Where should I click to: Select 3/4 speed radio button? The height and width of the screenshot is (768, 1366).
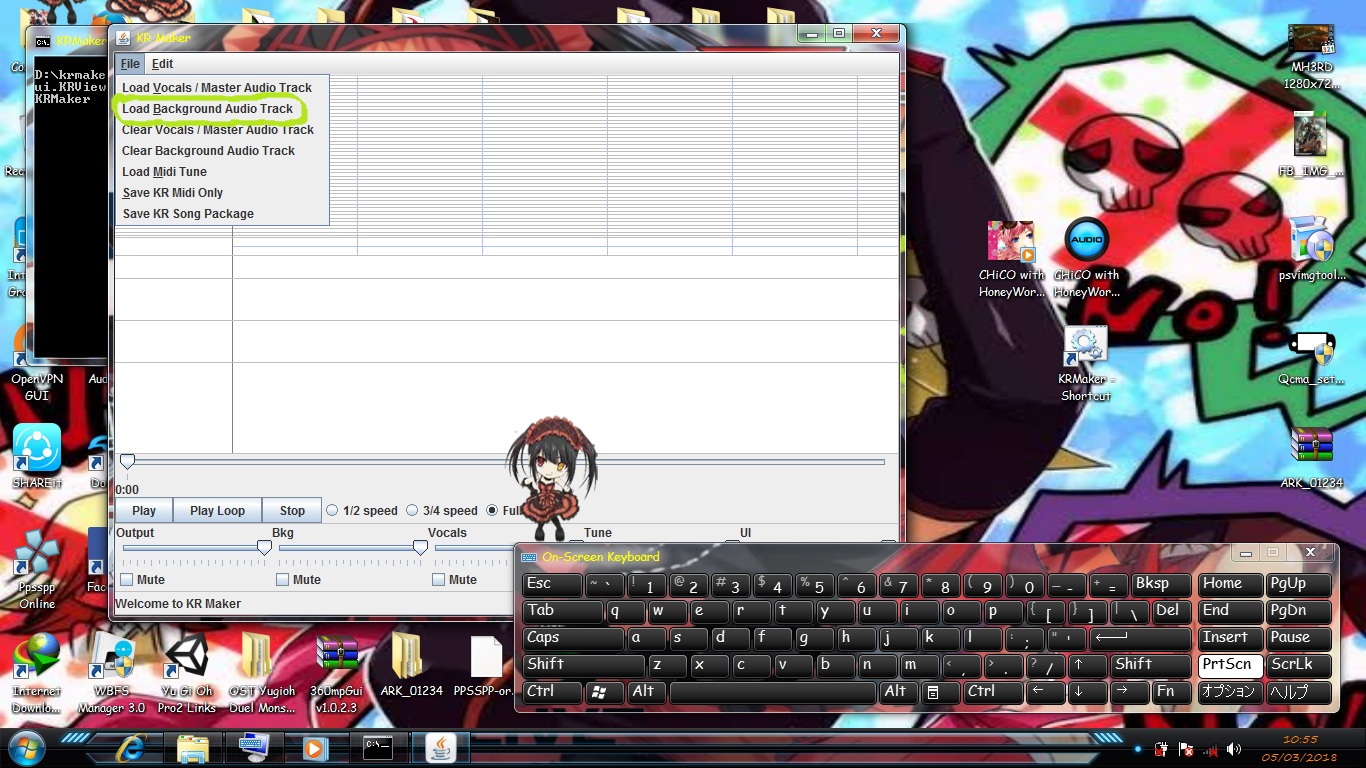tap(412, 510)
